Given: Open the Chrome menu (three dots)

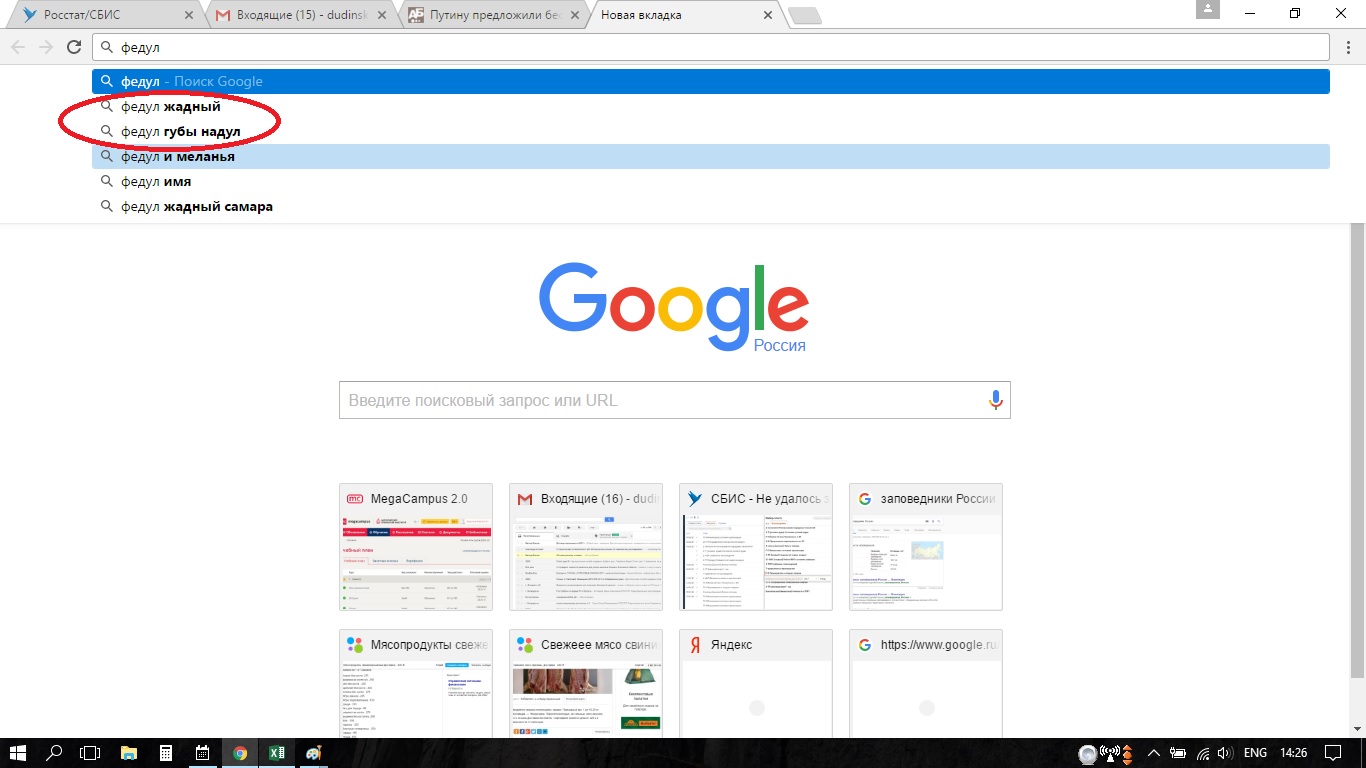Looking at the screenshot, I should tap(1348, 47).
